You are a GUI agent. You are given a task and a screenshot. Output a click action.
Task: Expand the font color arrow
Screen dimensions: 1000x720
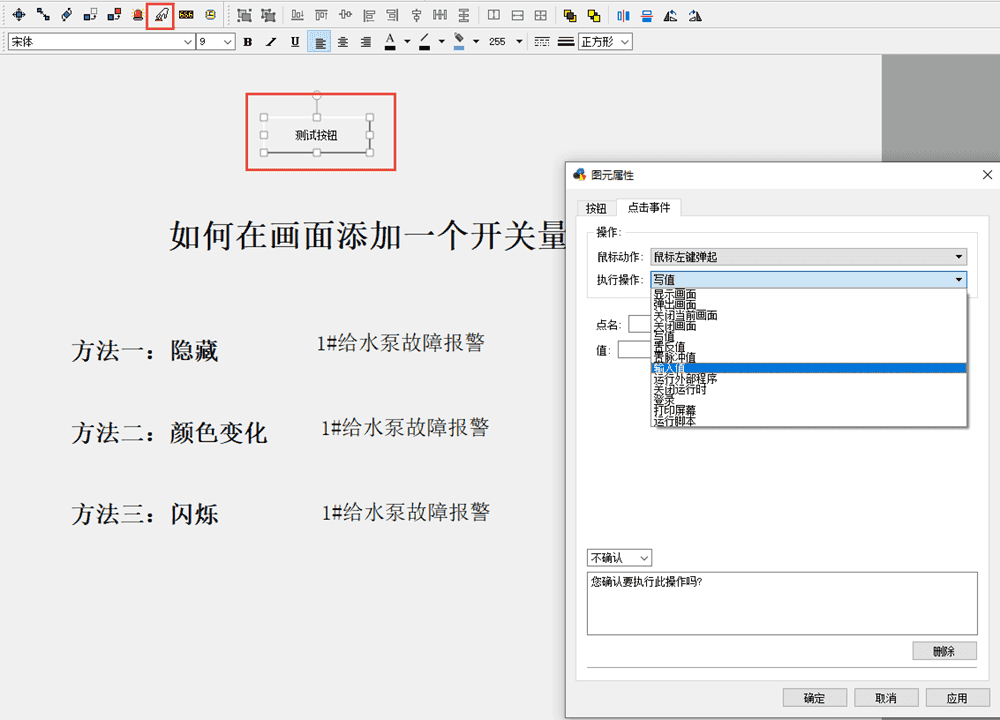pos(407,41)
